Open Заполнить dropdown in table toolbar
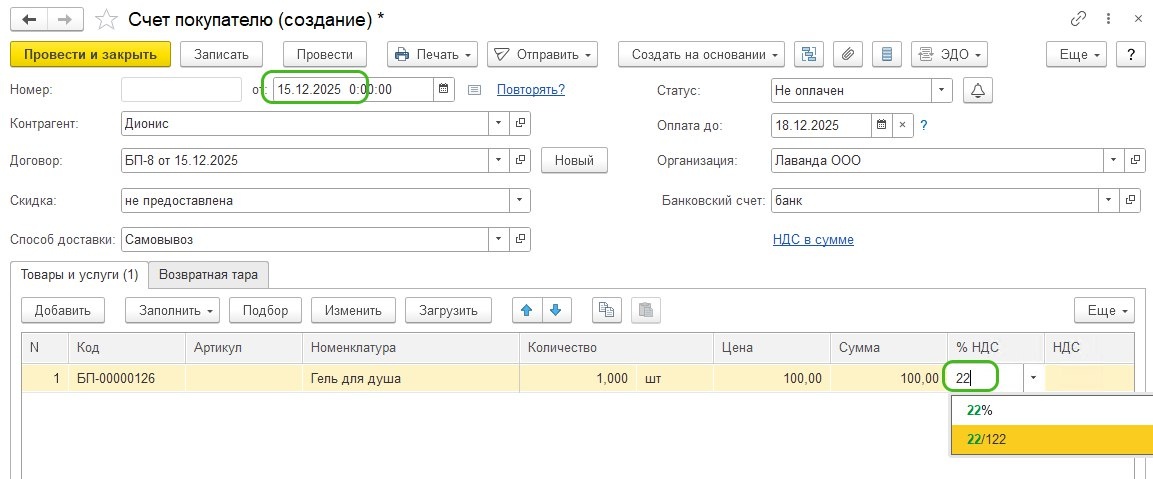 pyautogui.click(x=173, y=311)
